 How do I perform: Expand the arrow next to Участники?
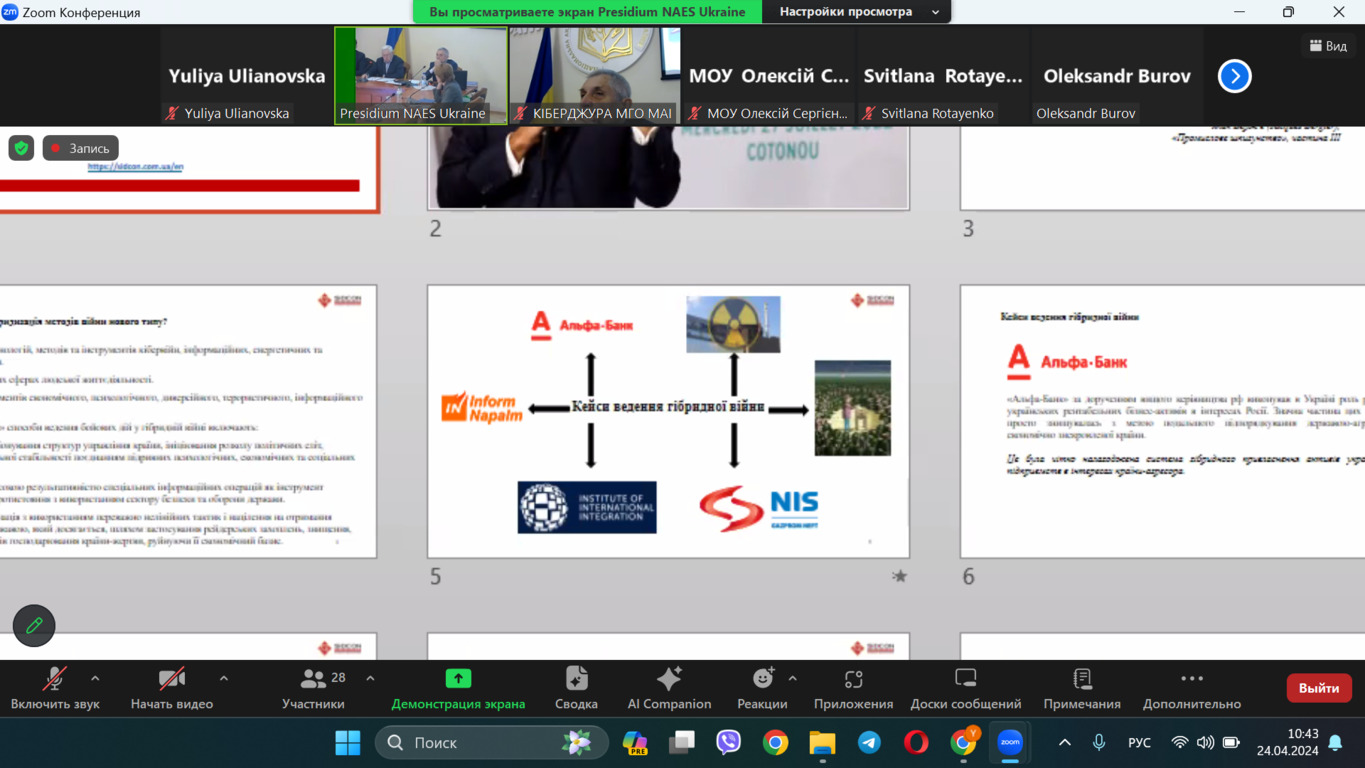coord(370,679)
